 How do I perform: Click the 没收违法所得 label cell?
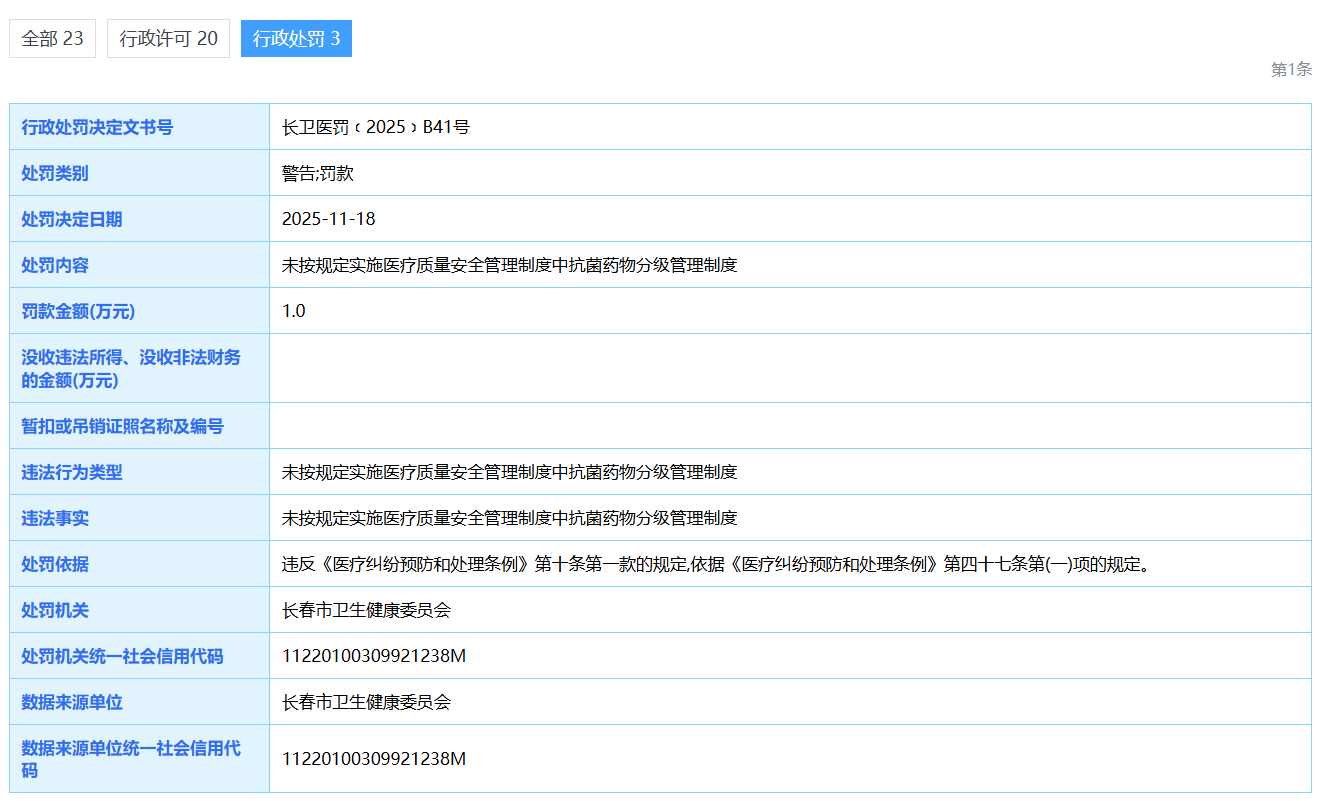(131, 368)
